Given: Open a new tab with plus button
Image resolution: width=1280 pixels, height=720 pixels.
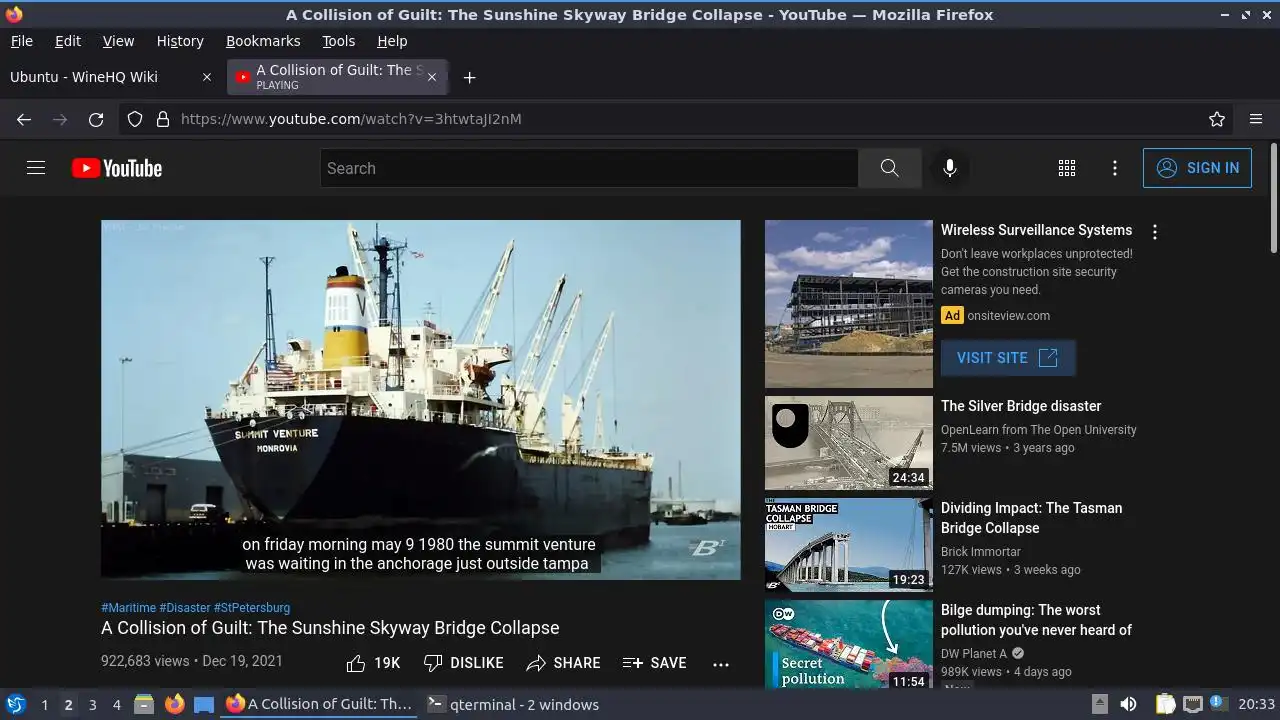Looking at the screenshot, I should click(469, 77).
